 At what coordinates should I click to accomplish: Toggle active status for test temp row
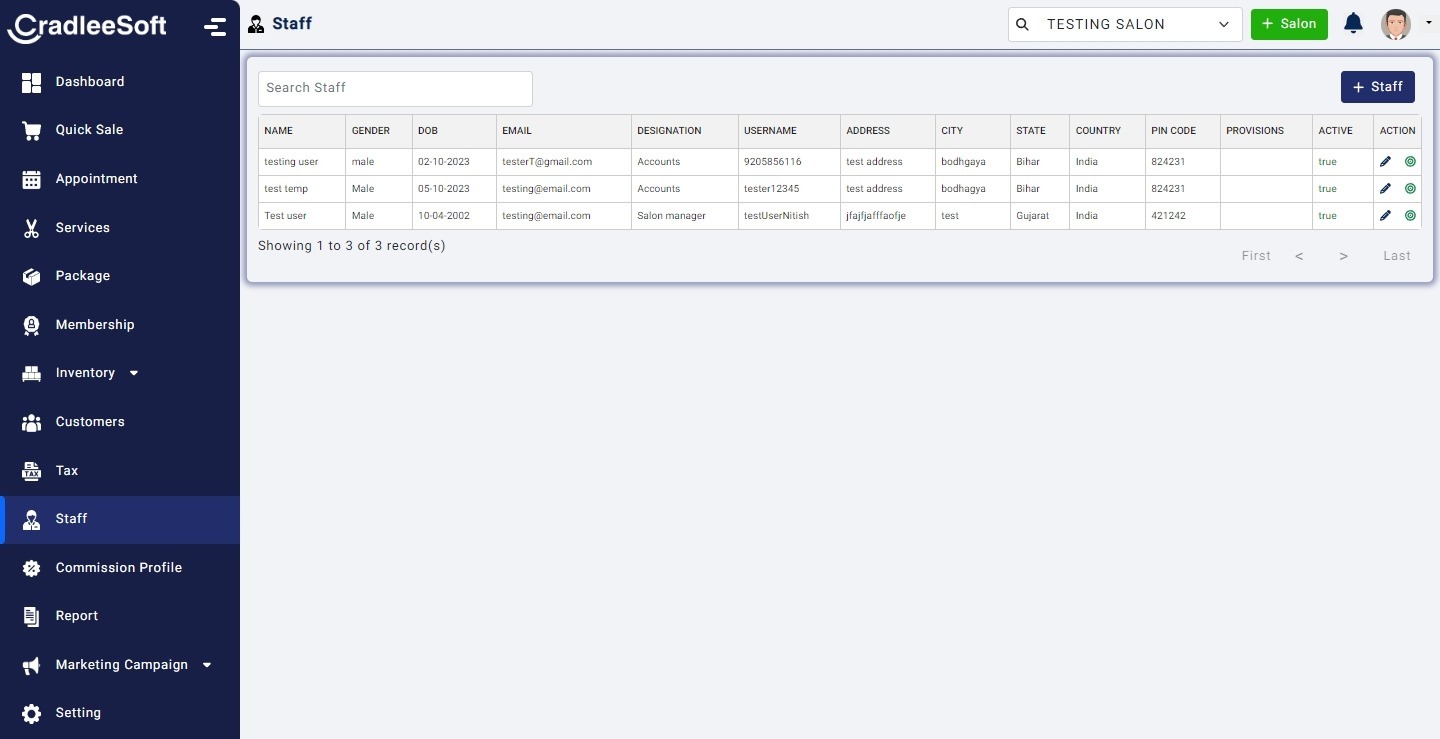tap(1410, 188)
